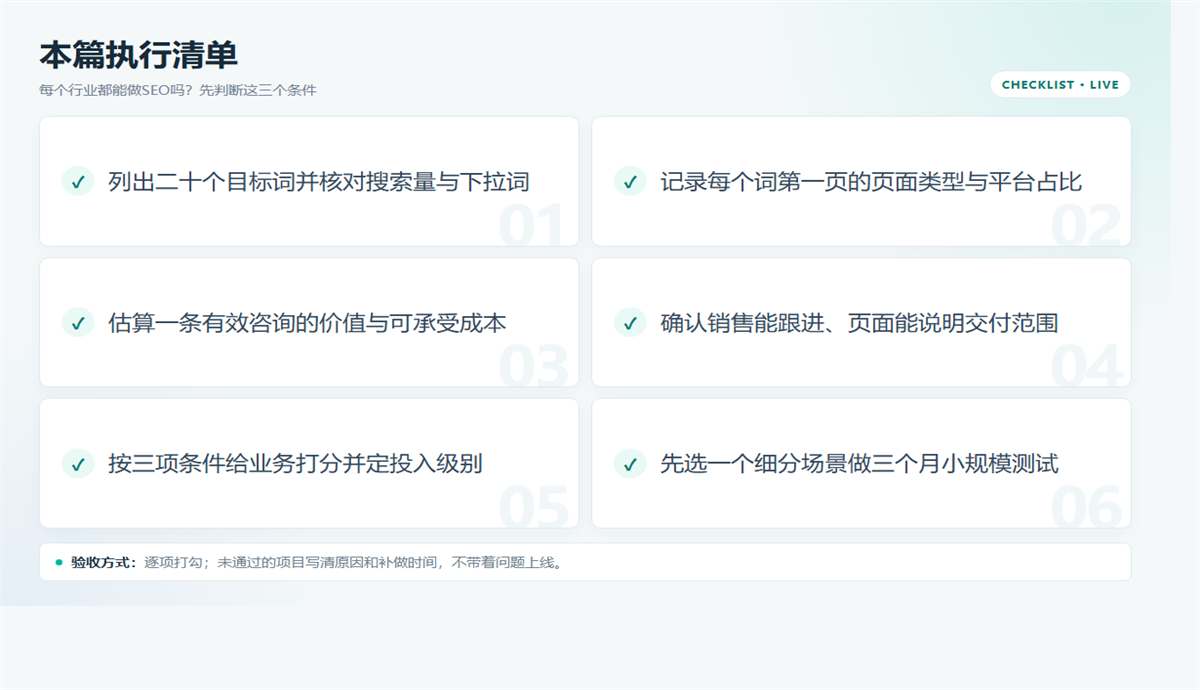The height and width of the screenshot is (690, 1200).
Task: Select the text 按三项条件给业务打分并定投入级别
Action: [x=295, y=463]
